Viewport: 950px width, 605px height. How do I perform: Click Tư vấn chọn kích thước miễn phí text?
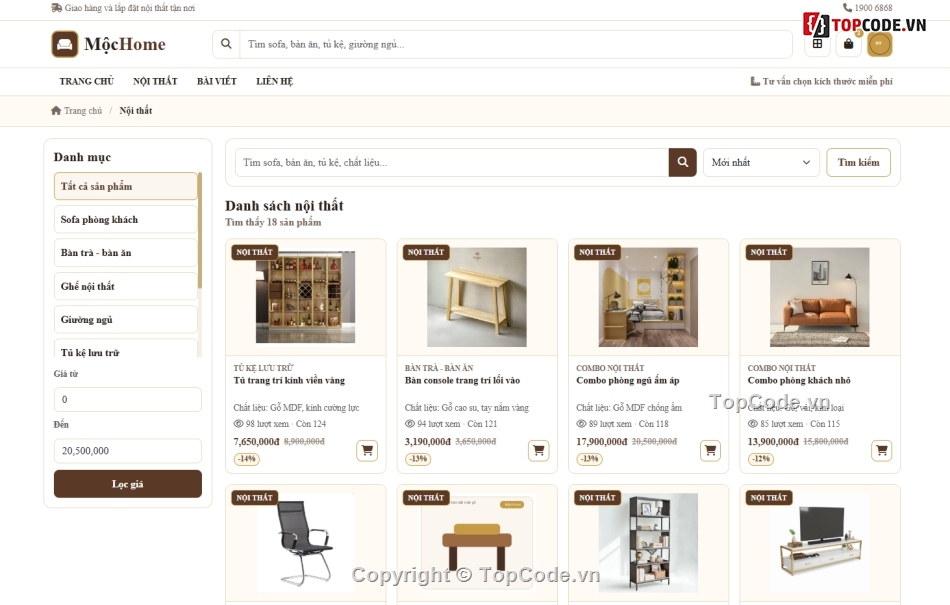828,81
